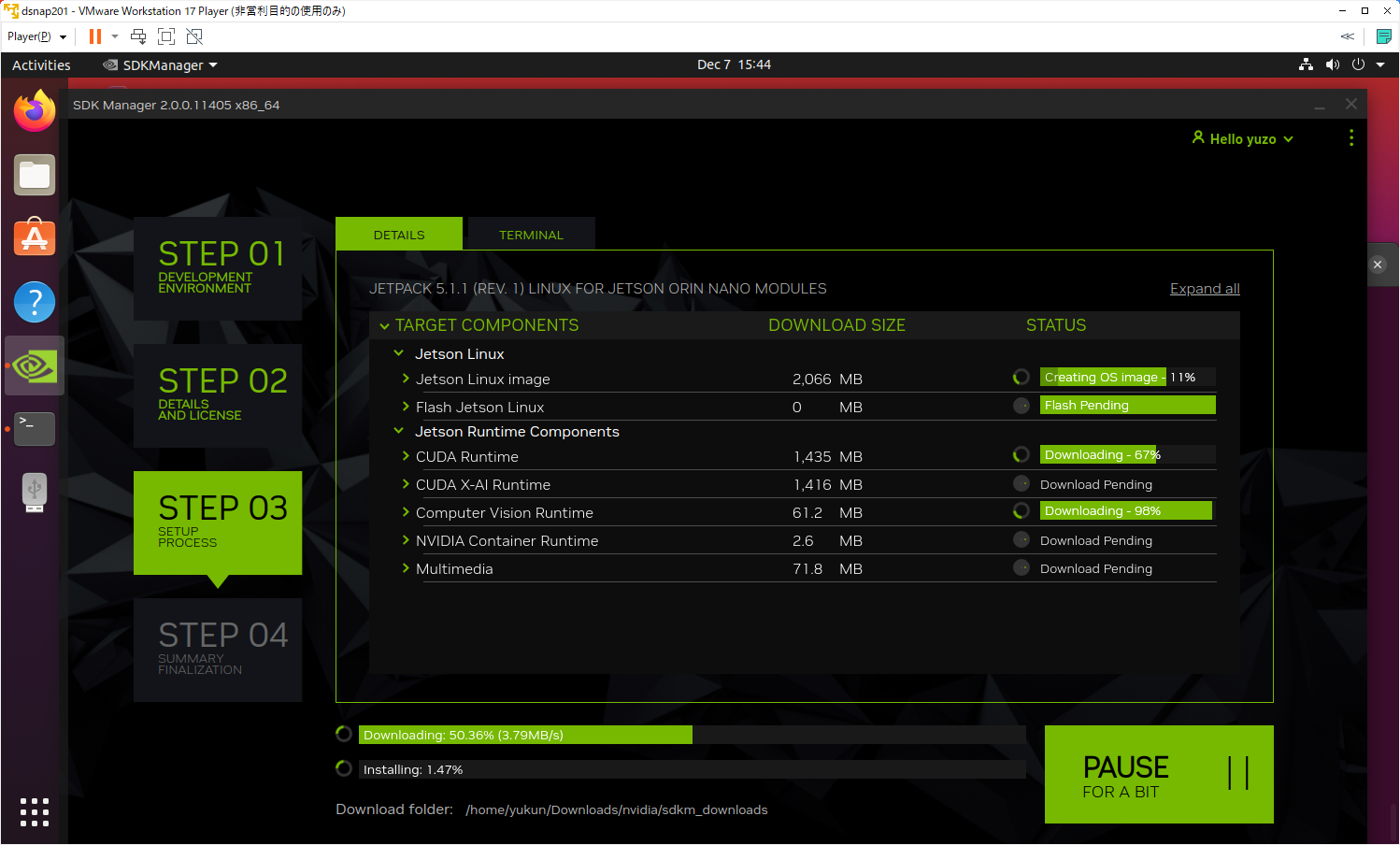The height and width of the screenshot is (845, 1400).
Task: Expand the Multimedia row
Action: pyautogui.click(x=406, y=568)
